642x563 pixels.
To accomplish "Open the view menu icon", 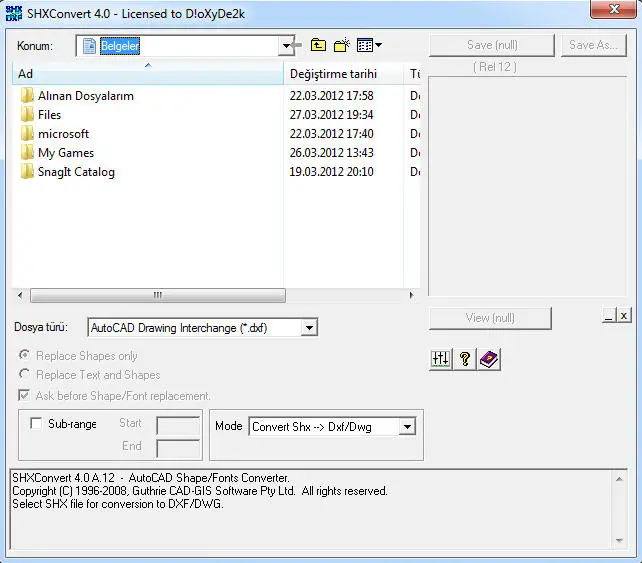I will (x=368, y=45).
